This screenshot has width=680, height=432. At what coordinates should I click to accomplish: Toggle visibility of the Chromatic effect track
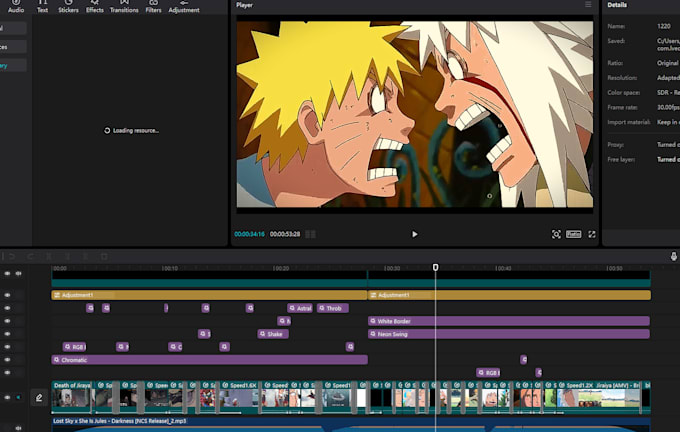[7, 359]
